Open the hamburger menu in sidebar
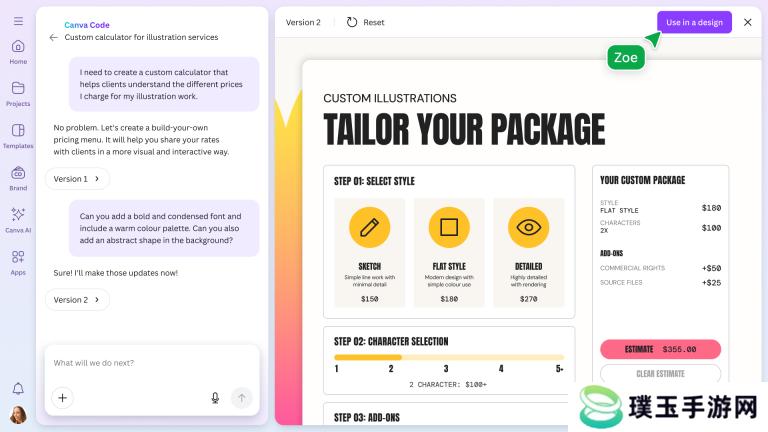 [x=18, y=21]
